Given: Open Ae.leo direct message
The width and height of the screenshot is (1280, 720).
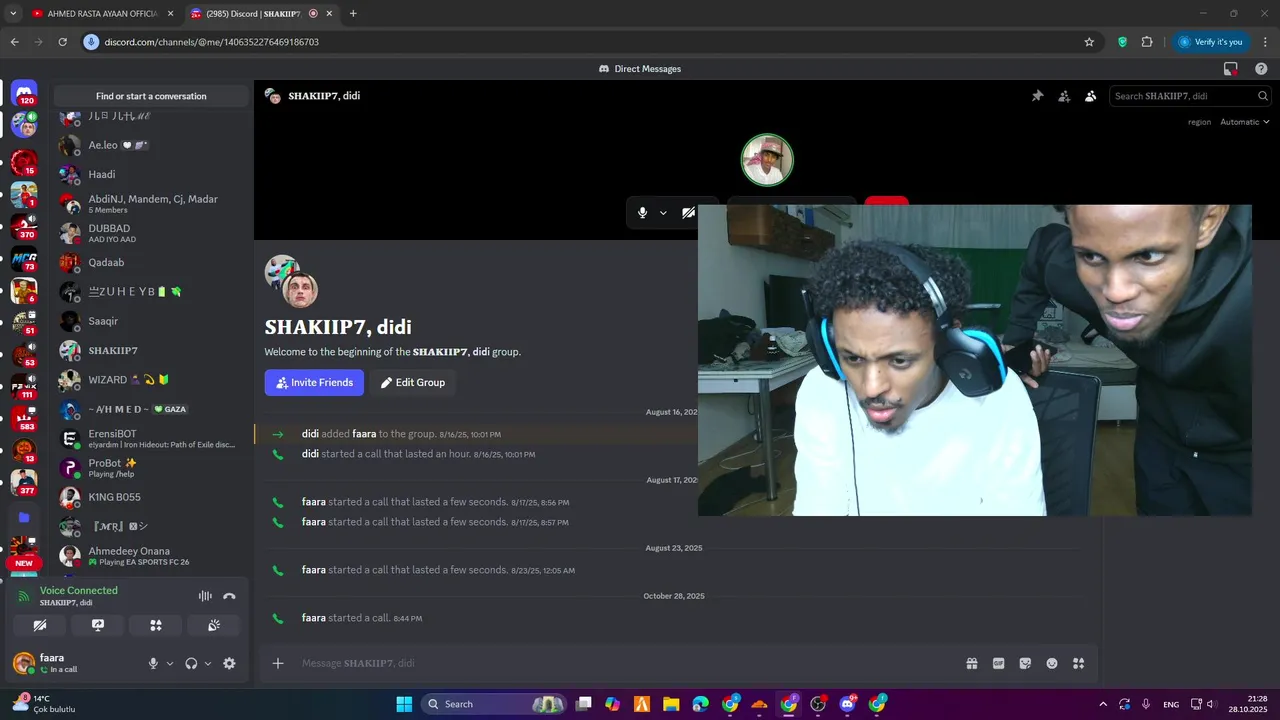Looking at the screenshot, I should 151,145.
